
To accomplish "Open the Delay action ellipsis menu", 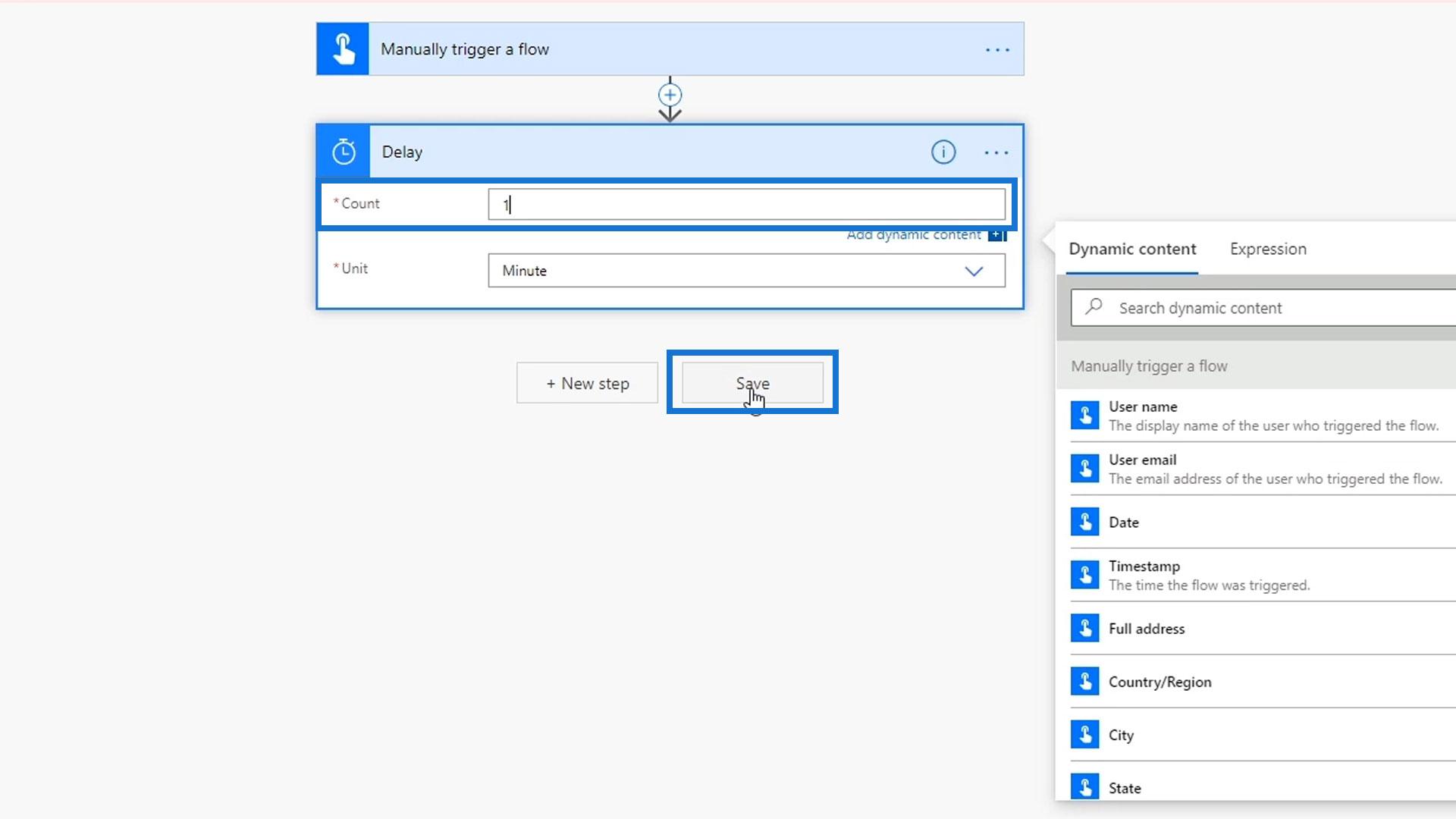I will pyautogui.click(x=996, y=152).
